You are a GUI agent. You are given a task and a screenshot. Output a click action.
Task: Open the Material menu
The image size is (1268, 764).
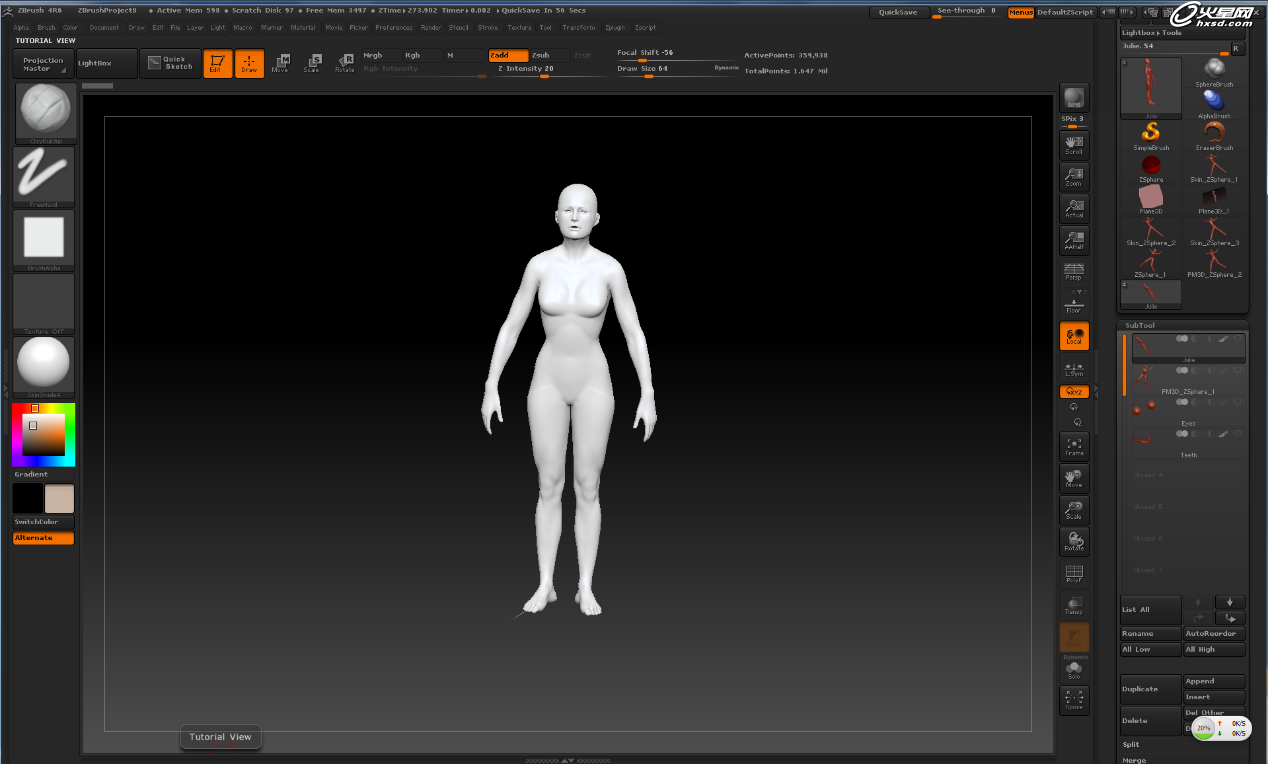(303, 28)
